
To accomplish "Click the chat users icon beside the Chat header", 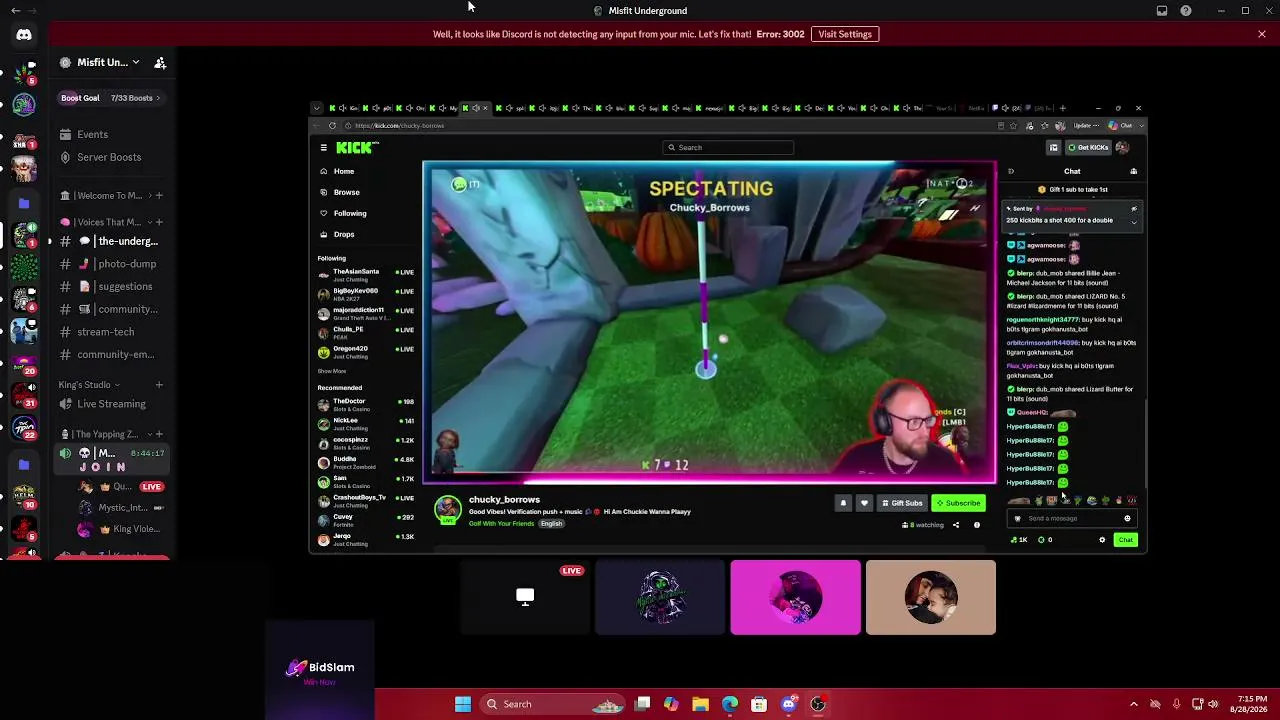I will (x=1133, y=171).
